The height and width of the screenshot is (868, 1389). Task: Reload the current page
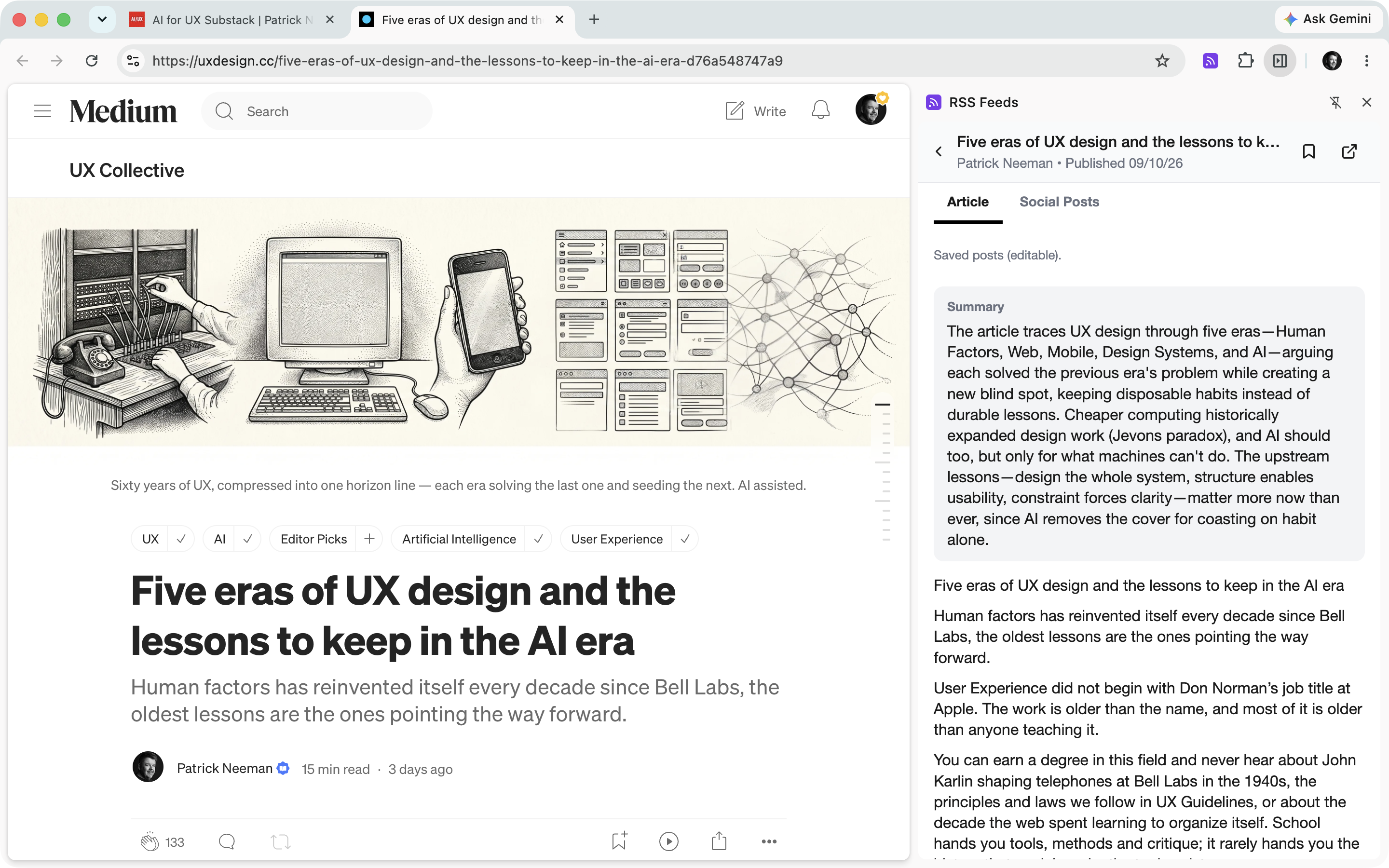(92, 61)
